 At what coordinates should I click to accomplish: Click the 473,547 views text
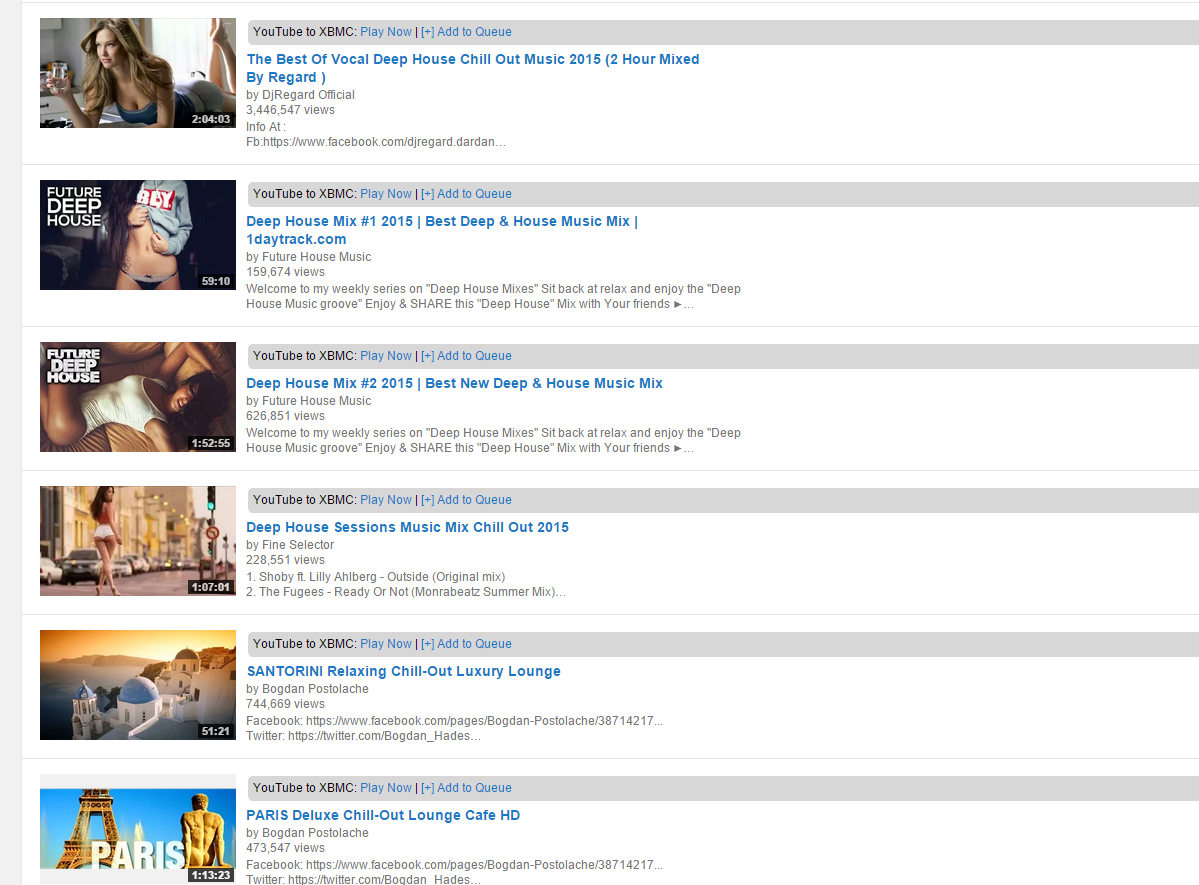pyautogui.click(x=285, y=848)
